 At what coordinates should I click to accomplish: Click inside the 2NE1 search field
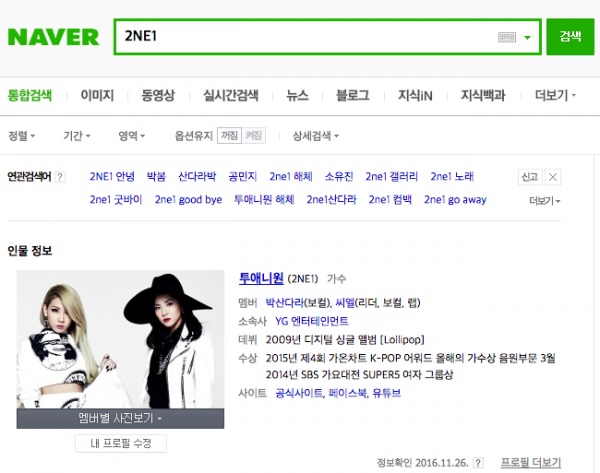[x=306, y=37]
